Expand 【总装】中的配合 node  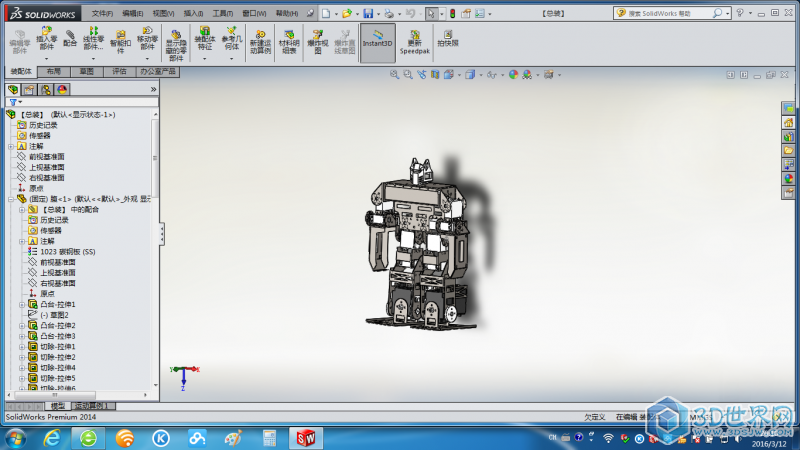click(22, 210)
